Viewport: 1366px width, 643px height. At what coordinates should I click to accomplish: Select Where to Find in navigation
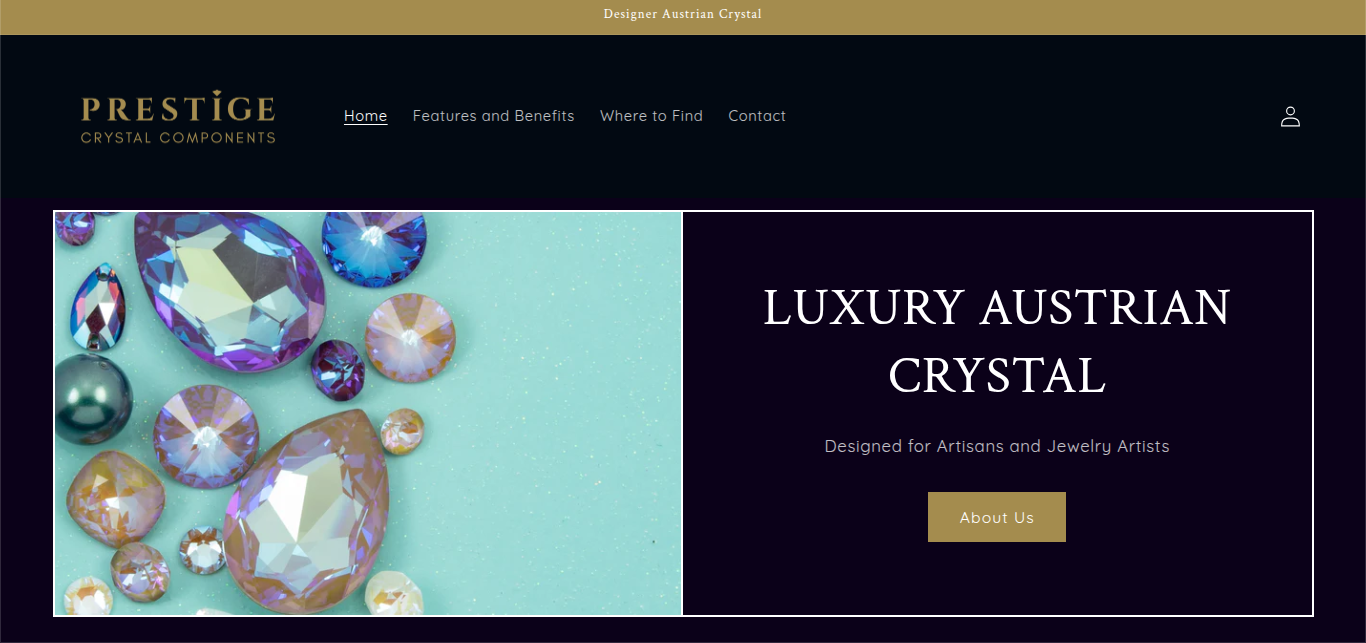tap(651, 116)
